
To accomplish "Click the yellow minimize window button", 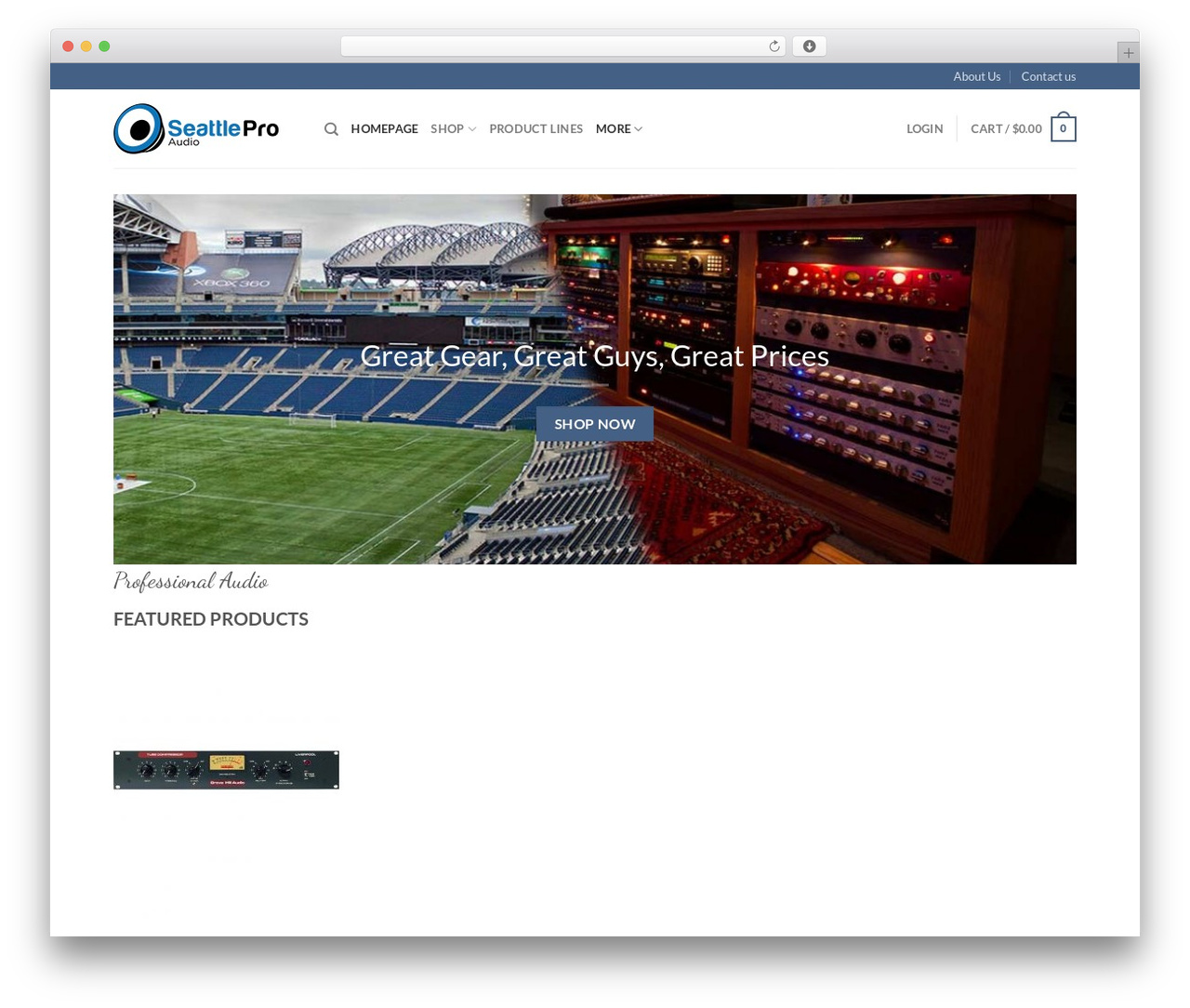I will click(x=86, y=46).
